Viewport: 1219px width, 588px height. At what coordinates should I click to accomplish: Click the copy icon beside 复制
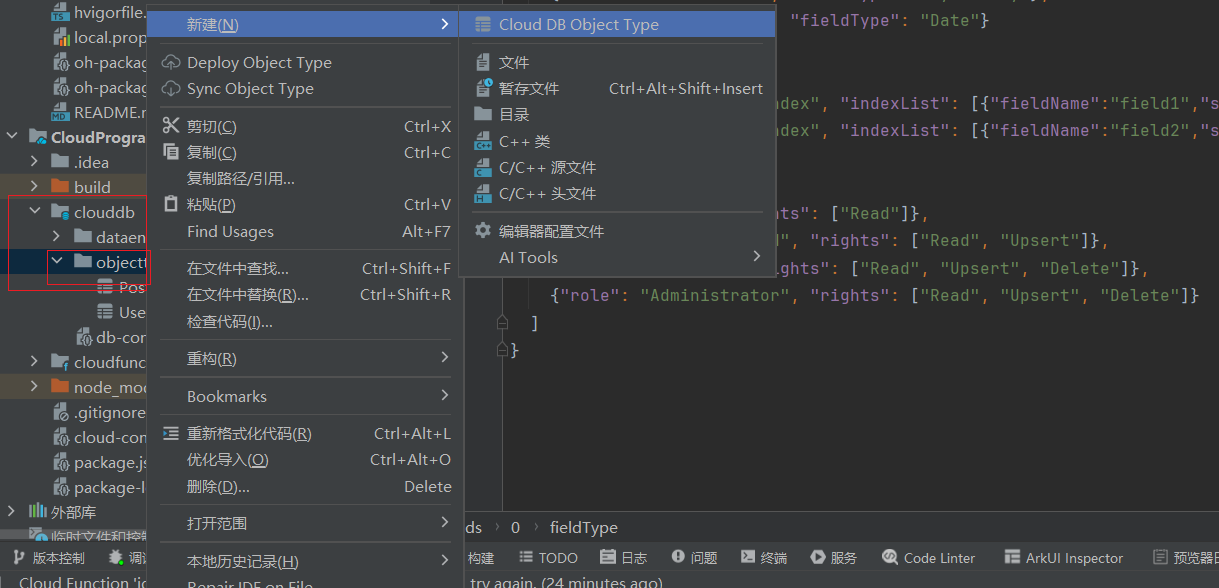pyautogui.click(x=171, y=152)
